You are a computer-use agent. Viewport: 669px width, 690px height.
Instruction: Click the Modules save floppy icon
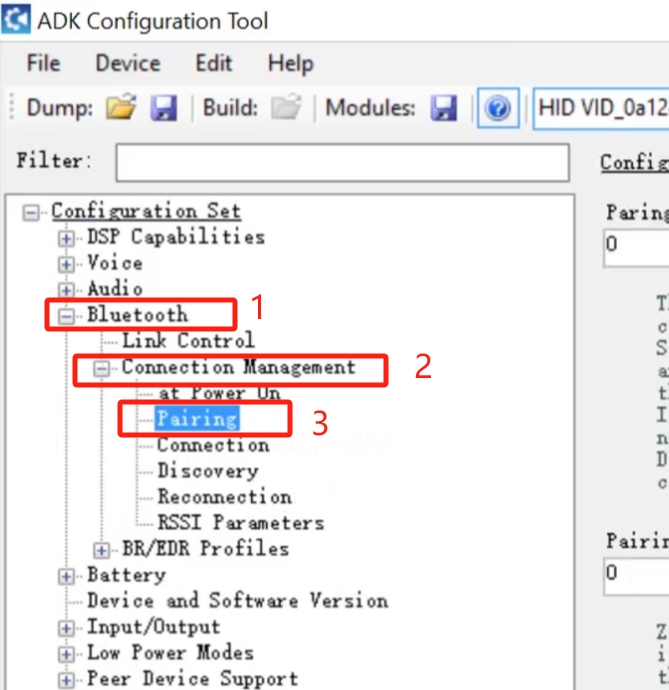[x=444, y=108]
